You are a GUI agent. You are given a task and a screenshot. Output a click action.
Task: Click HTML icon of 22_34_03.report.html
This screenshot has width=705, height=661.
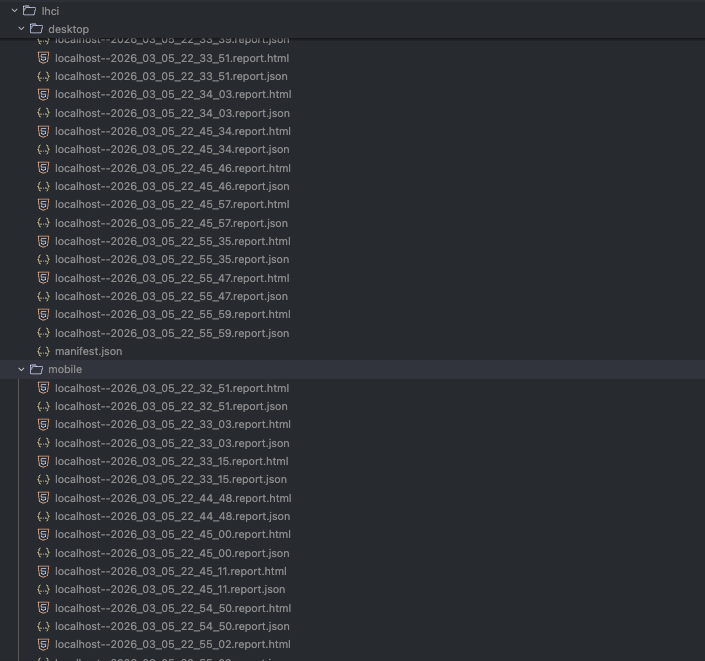43,95
